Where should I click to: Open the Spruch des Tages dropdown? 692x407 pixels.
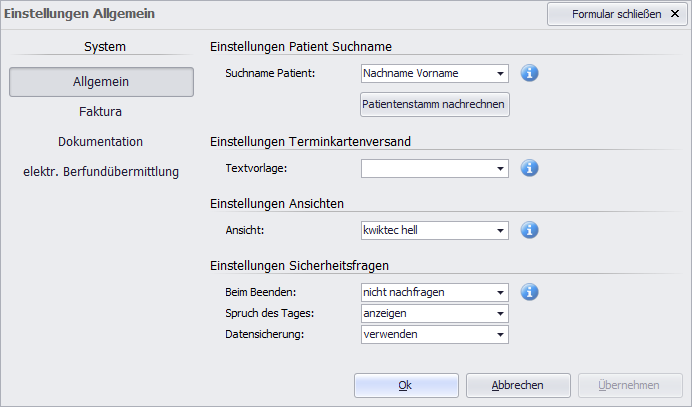point(435,313)
